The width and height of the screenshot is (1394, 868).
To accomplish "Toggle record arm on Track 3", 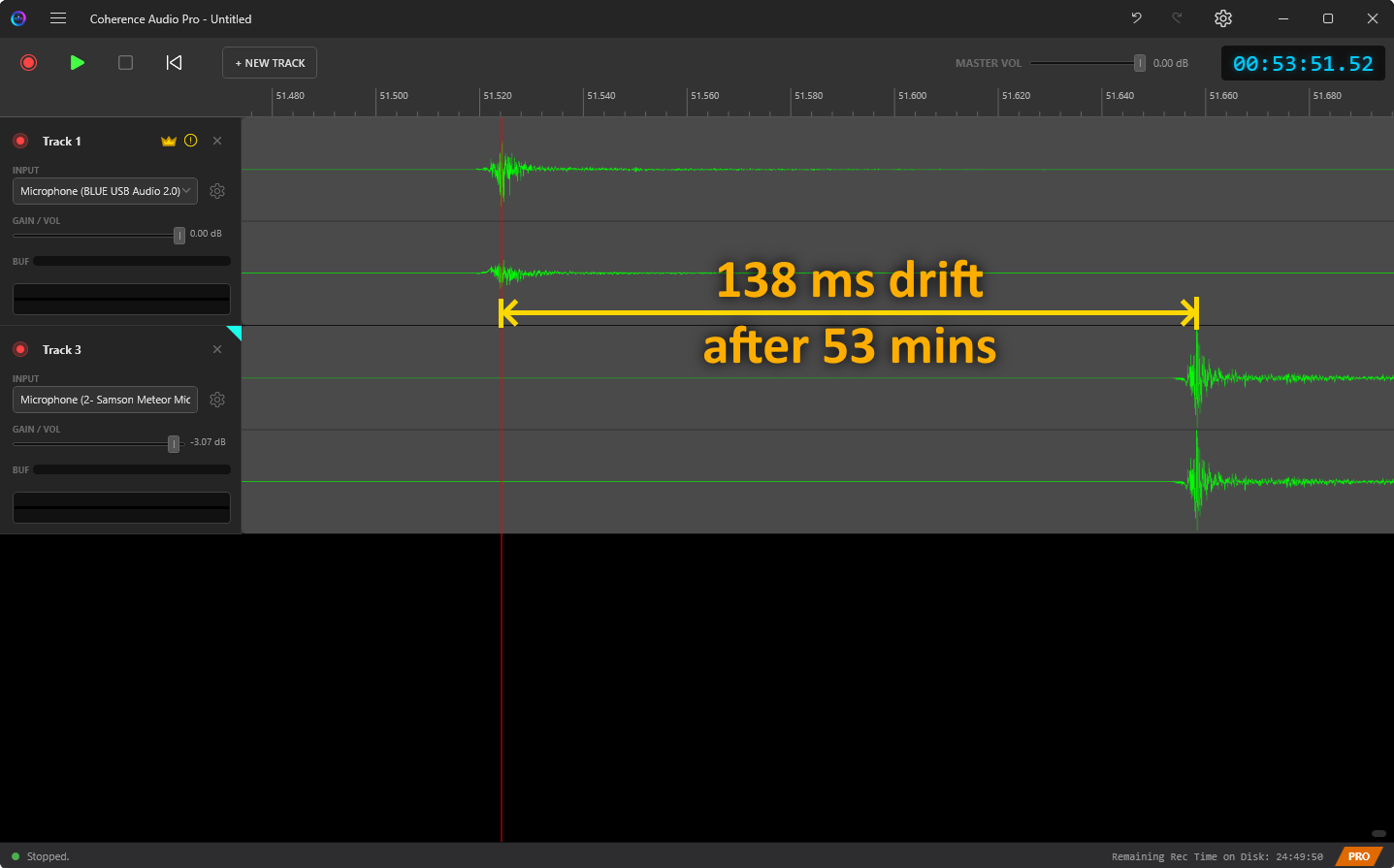I will click(x=20, y=349).
